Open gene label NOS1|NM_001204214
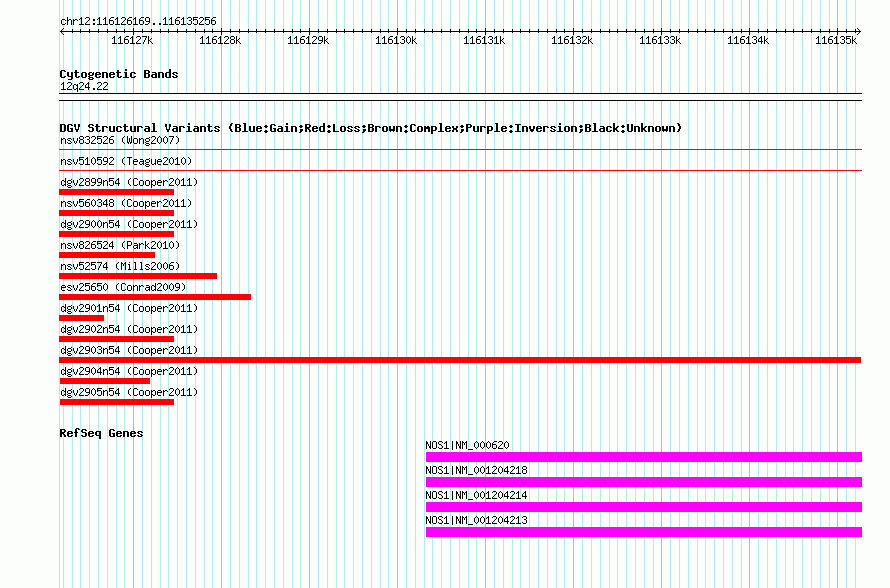Screen dimensions: 890x588 [x=476, y=495]
